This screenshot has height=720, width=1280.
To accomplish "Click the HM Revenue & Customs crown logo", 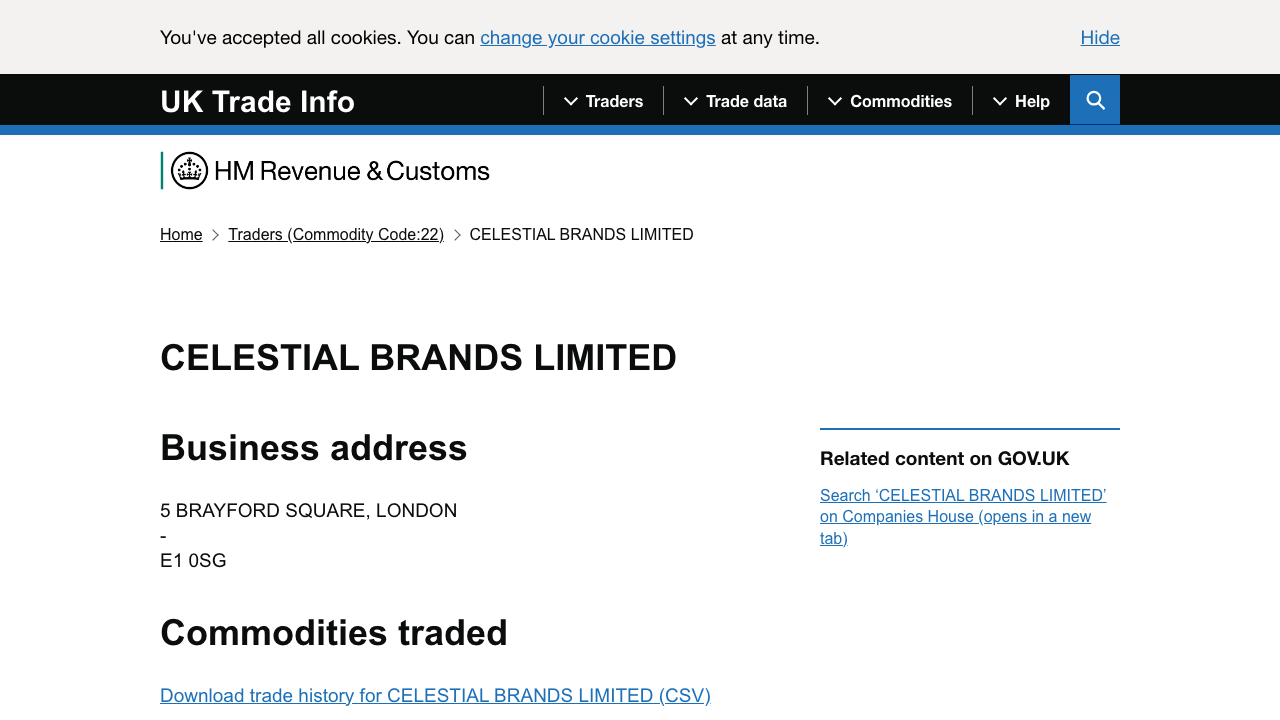I will [x=188, y=170].
